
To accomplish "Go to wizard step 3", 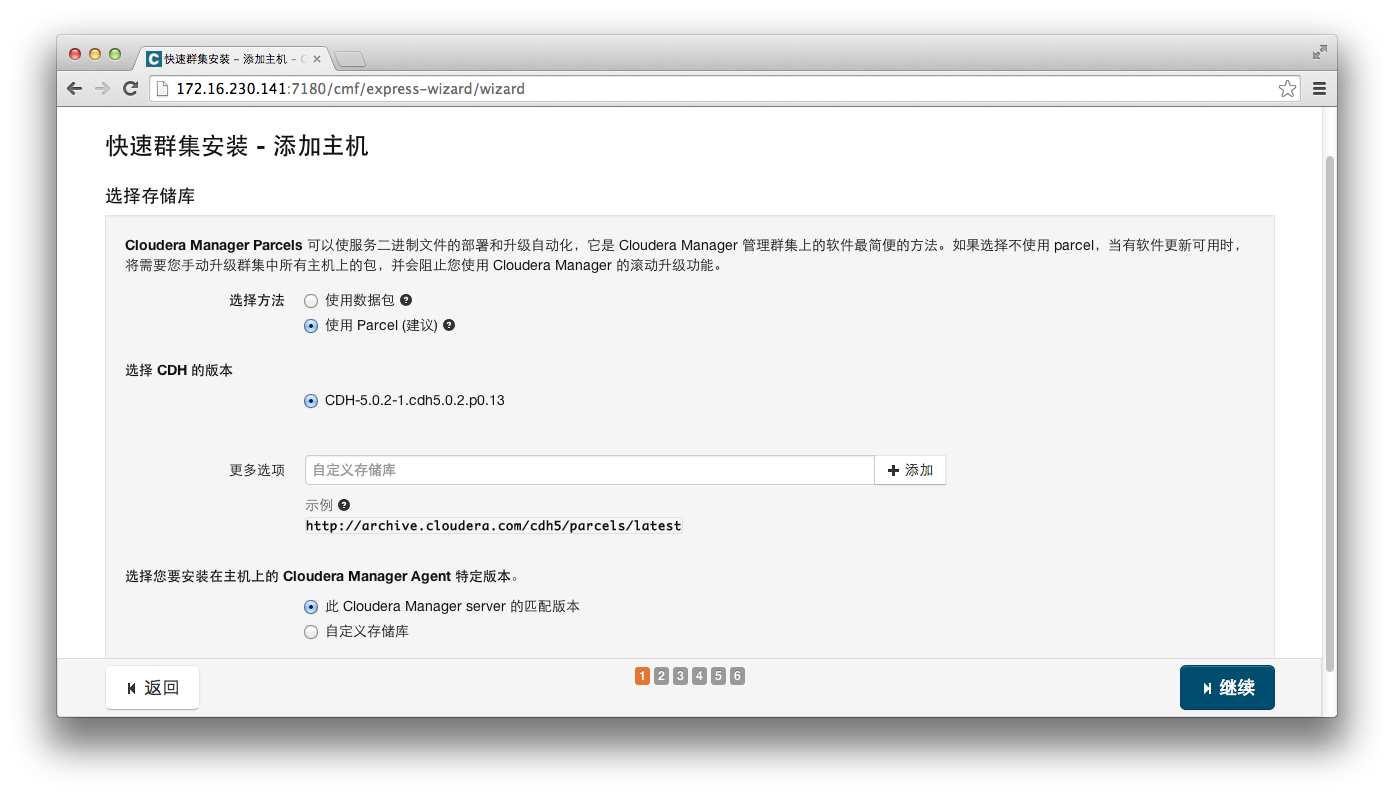I will point(680,676).
